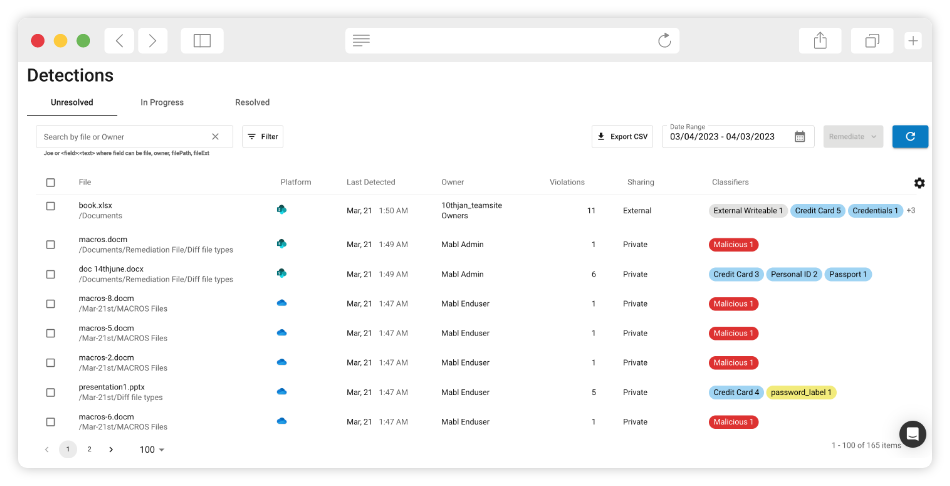950x486 pixels.
Task: Open the chat support bubble
Action: click(912, 434)
